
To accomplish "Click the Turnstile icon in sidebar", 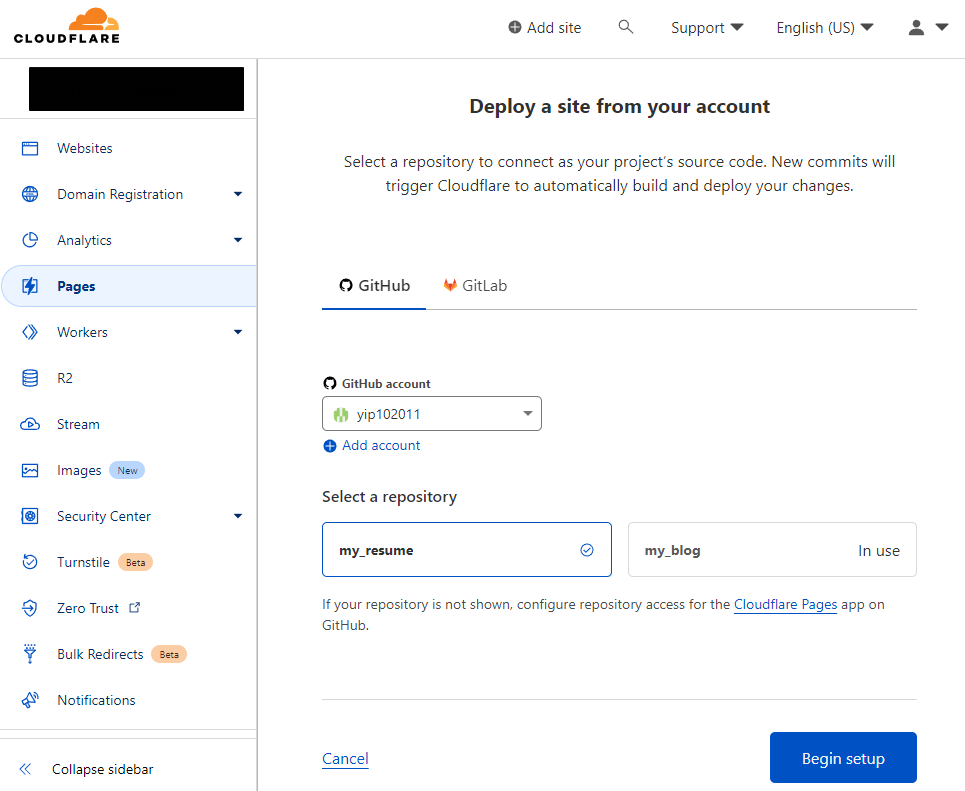I will (x=30, y=562).
